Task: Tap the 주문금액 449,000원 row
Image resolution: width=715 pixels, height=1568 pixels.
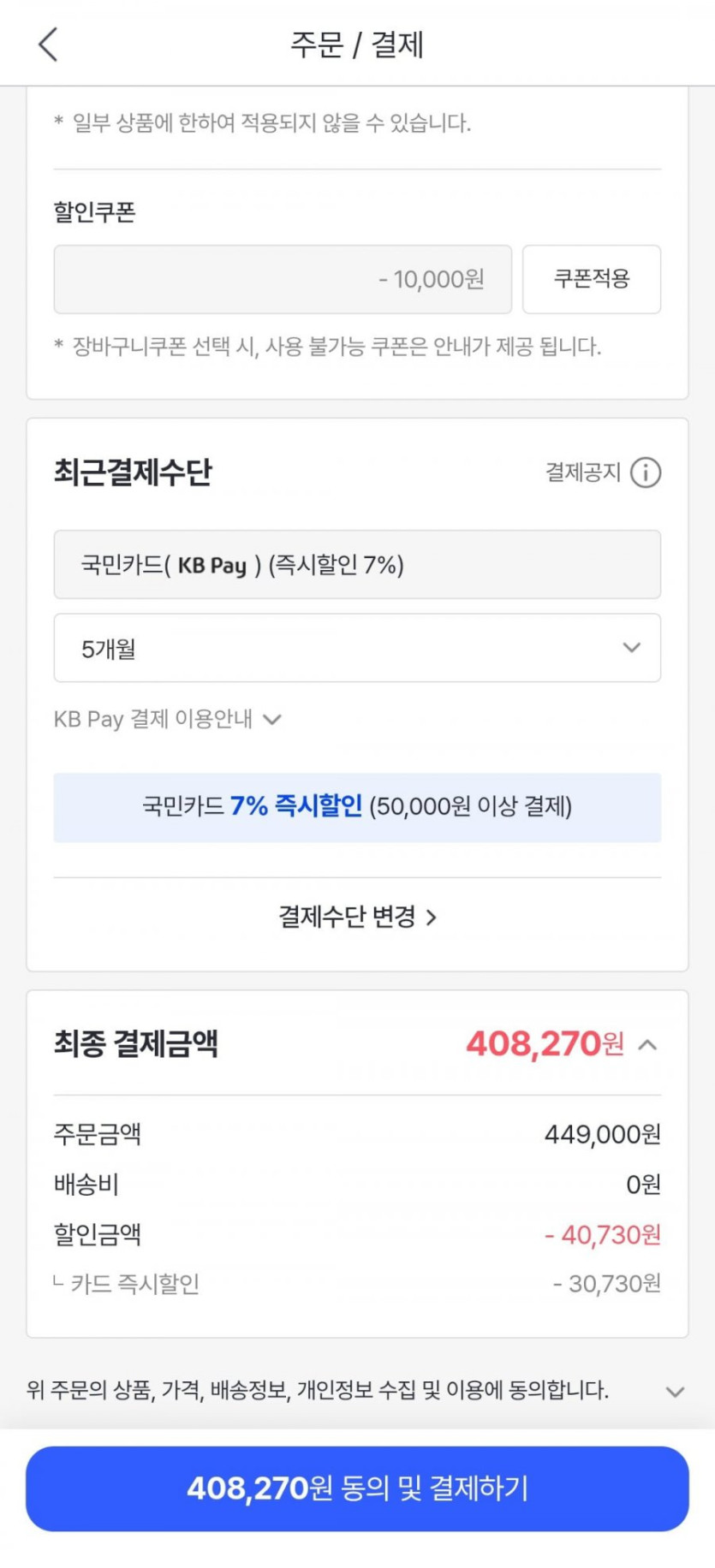Action: (357, 1135)
